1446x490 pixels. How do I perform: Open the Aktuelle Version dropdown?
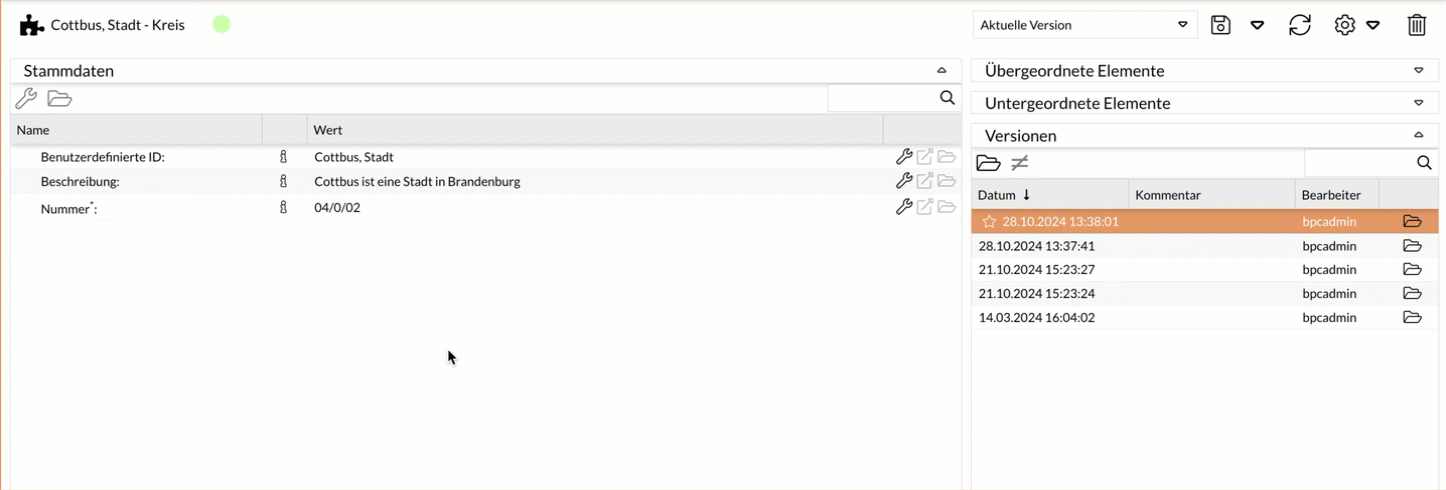click(x=1085, y=25)
